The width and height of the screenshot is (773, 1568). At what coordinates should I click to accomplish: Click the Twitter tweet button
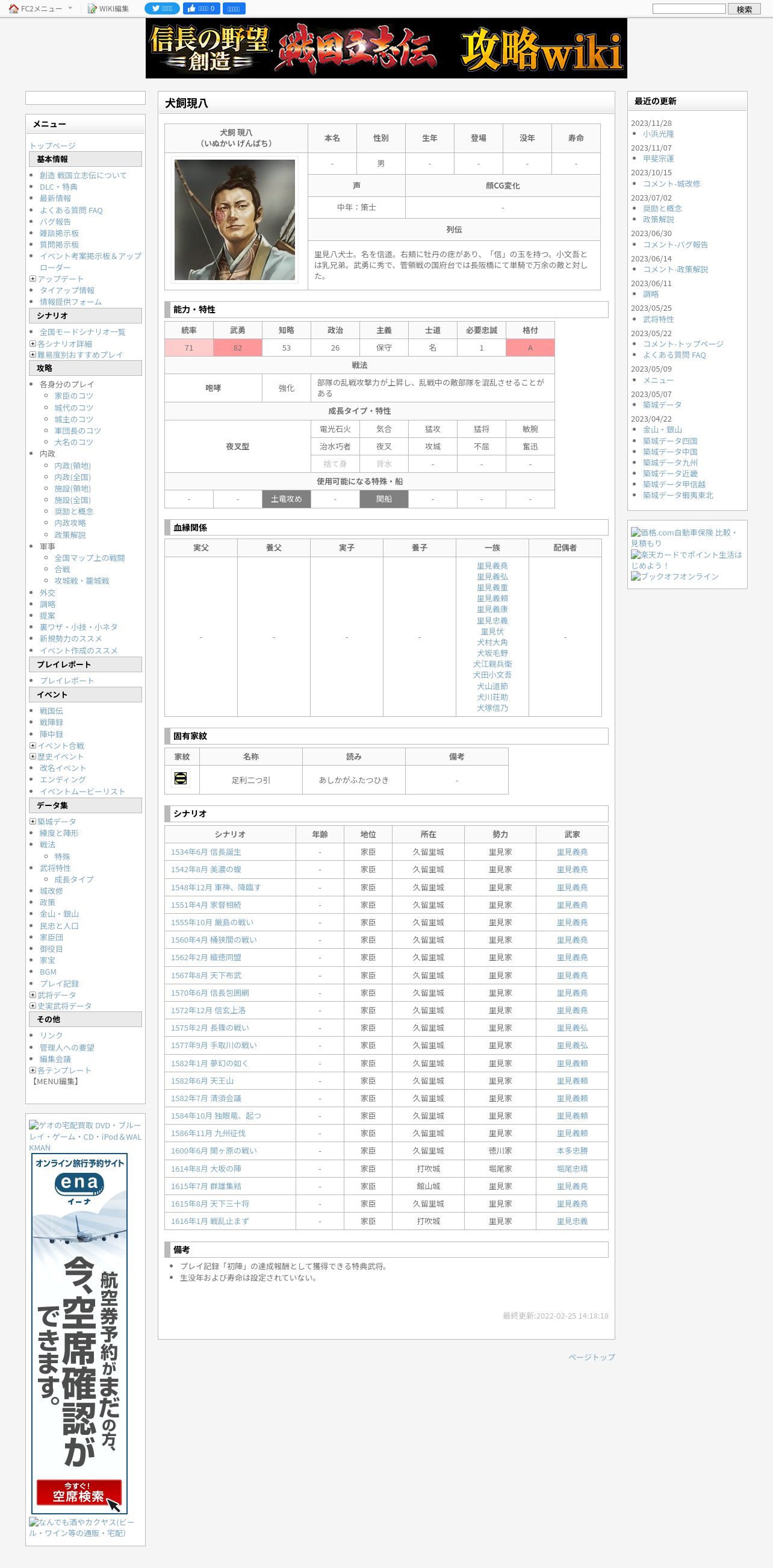pyautogui.click(x=162, y=8)
